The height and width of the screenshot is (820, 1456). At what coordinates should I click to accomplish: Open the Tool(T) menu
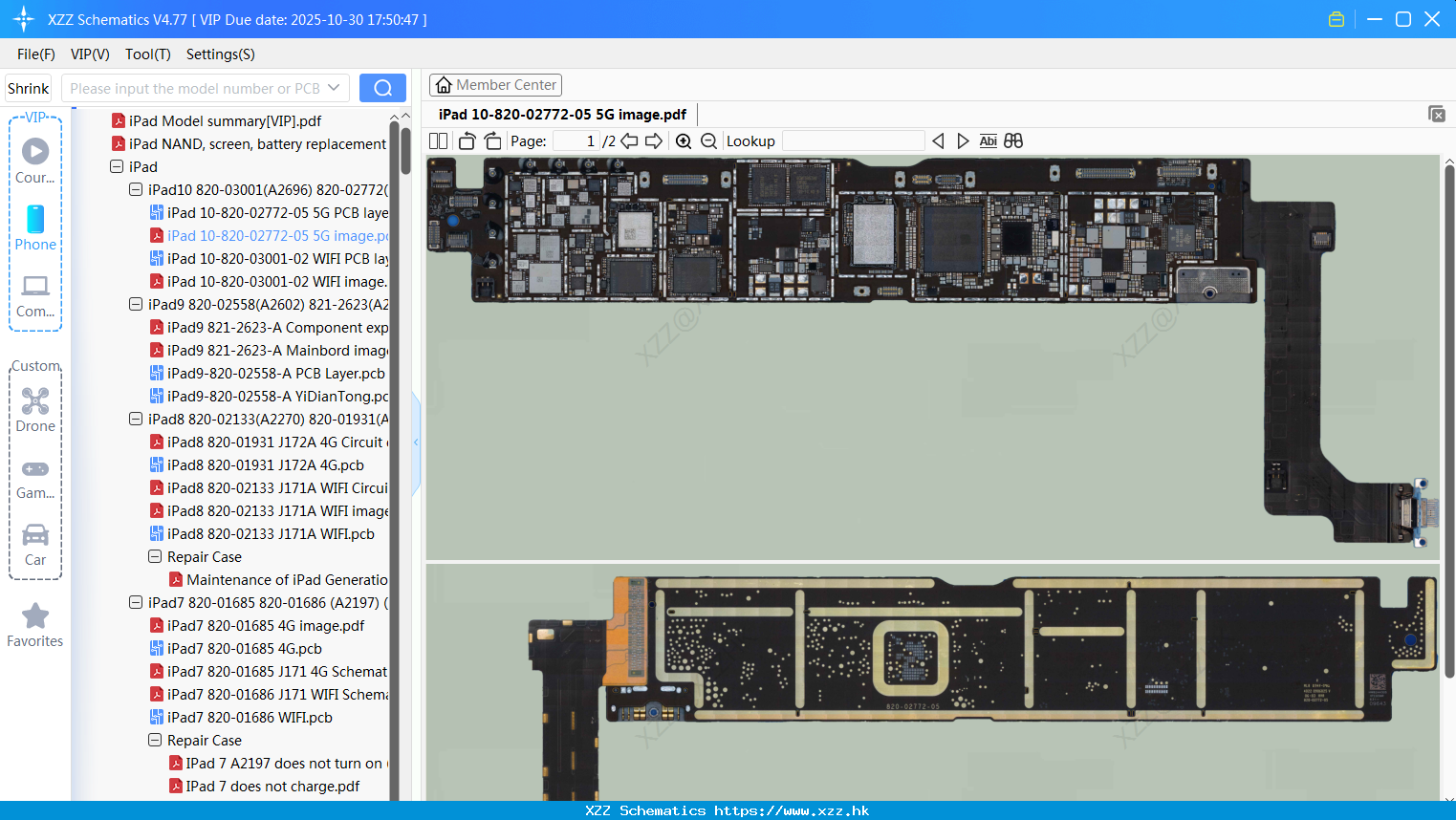[148, 54]
